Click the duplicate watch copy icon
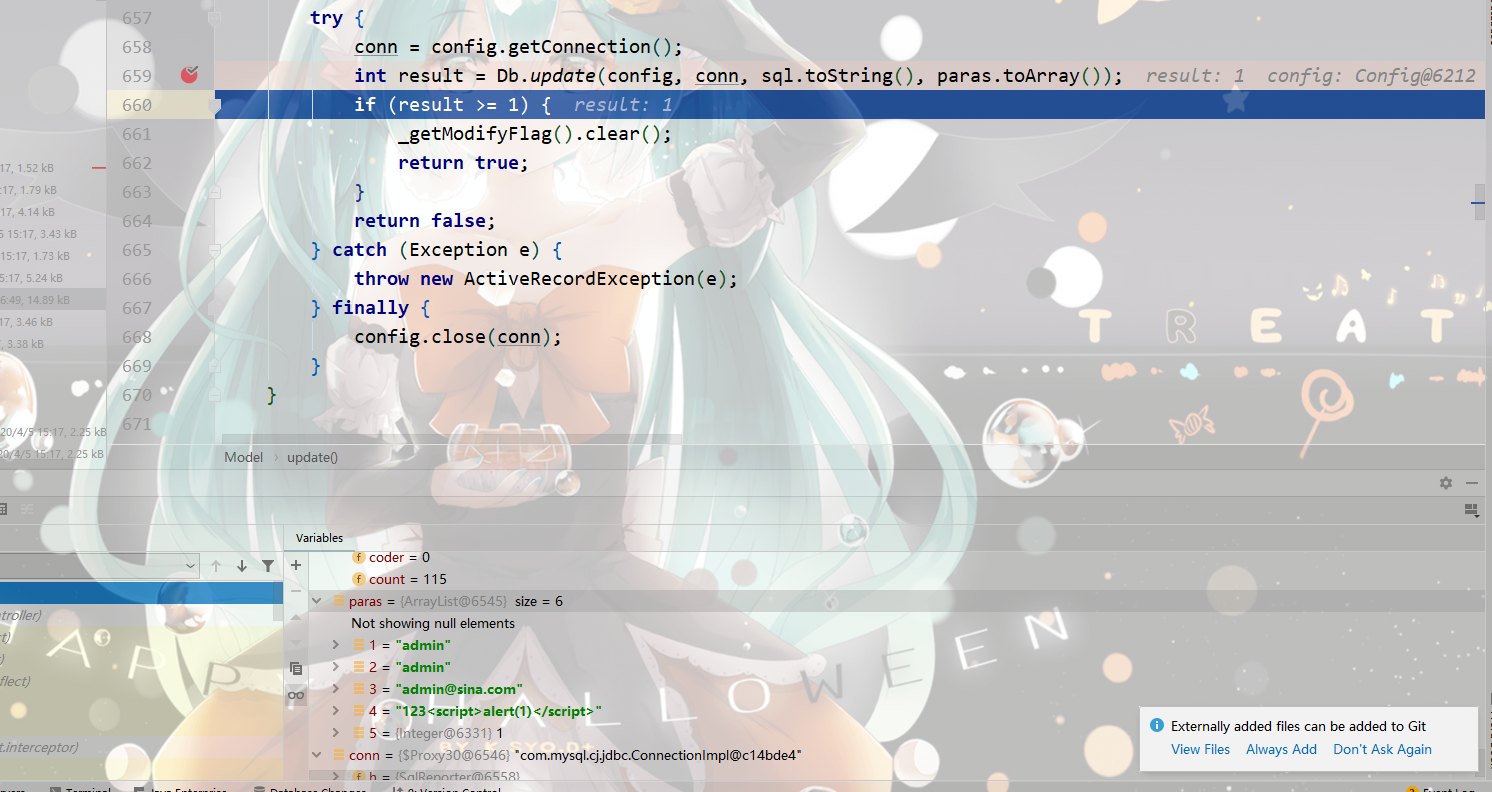This screenshot has width=1492, height=792. (x=296, y=668)
